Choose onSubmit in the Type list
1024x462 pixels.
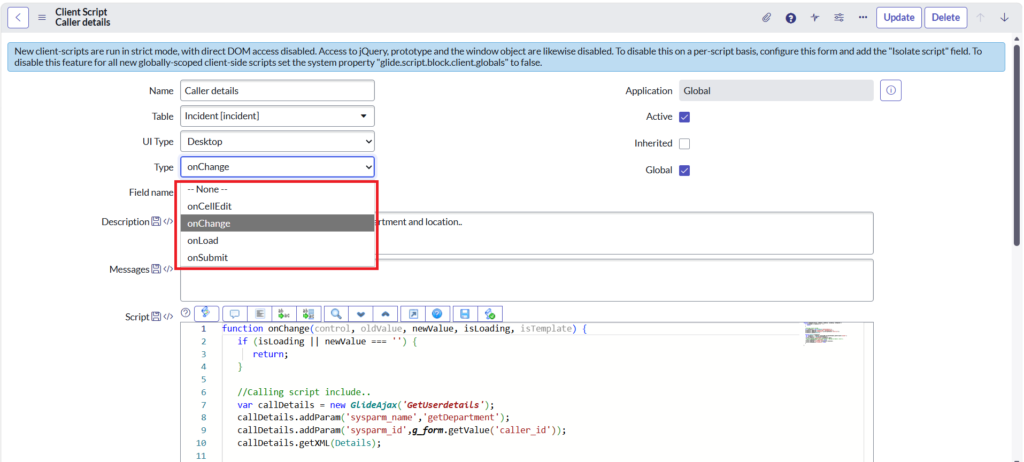pos(207,258)
